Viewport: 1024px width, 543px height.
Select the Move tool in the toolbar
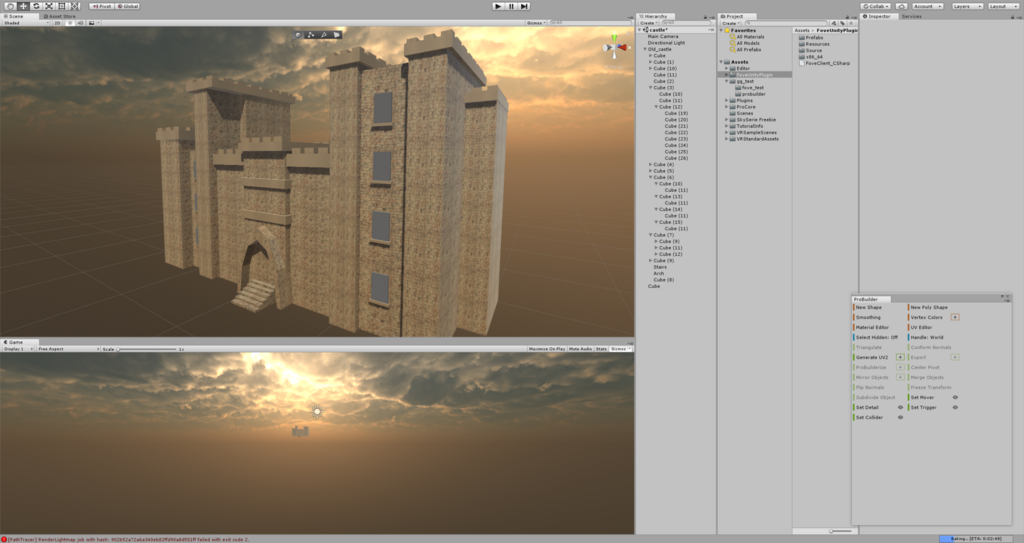coord(23,6)
